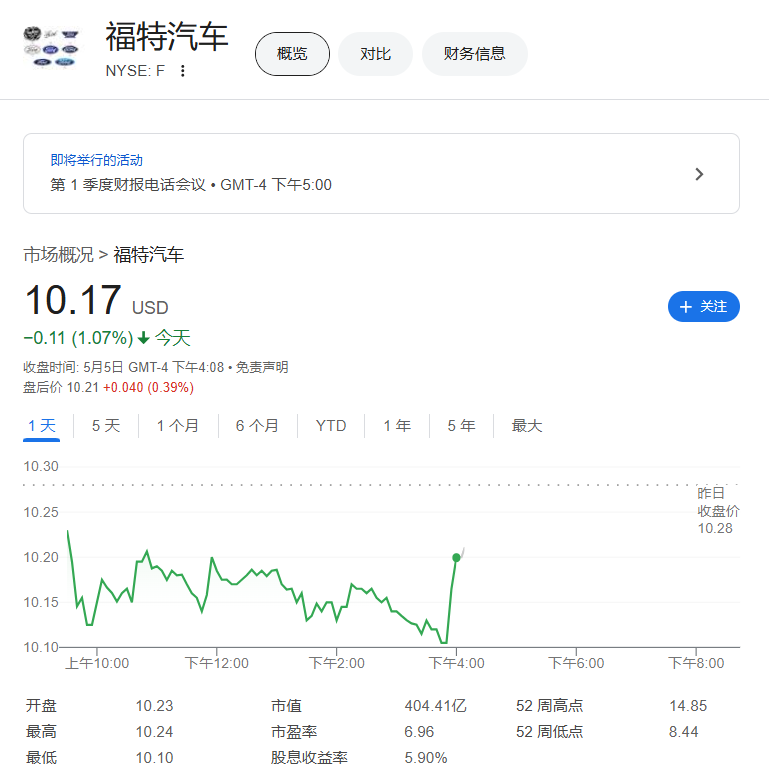Click the Ford logos thumbnail image
This screenshot has width=769, height=770.
click(51, 47)
